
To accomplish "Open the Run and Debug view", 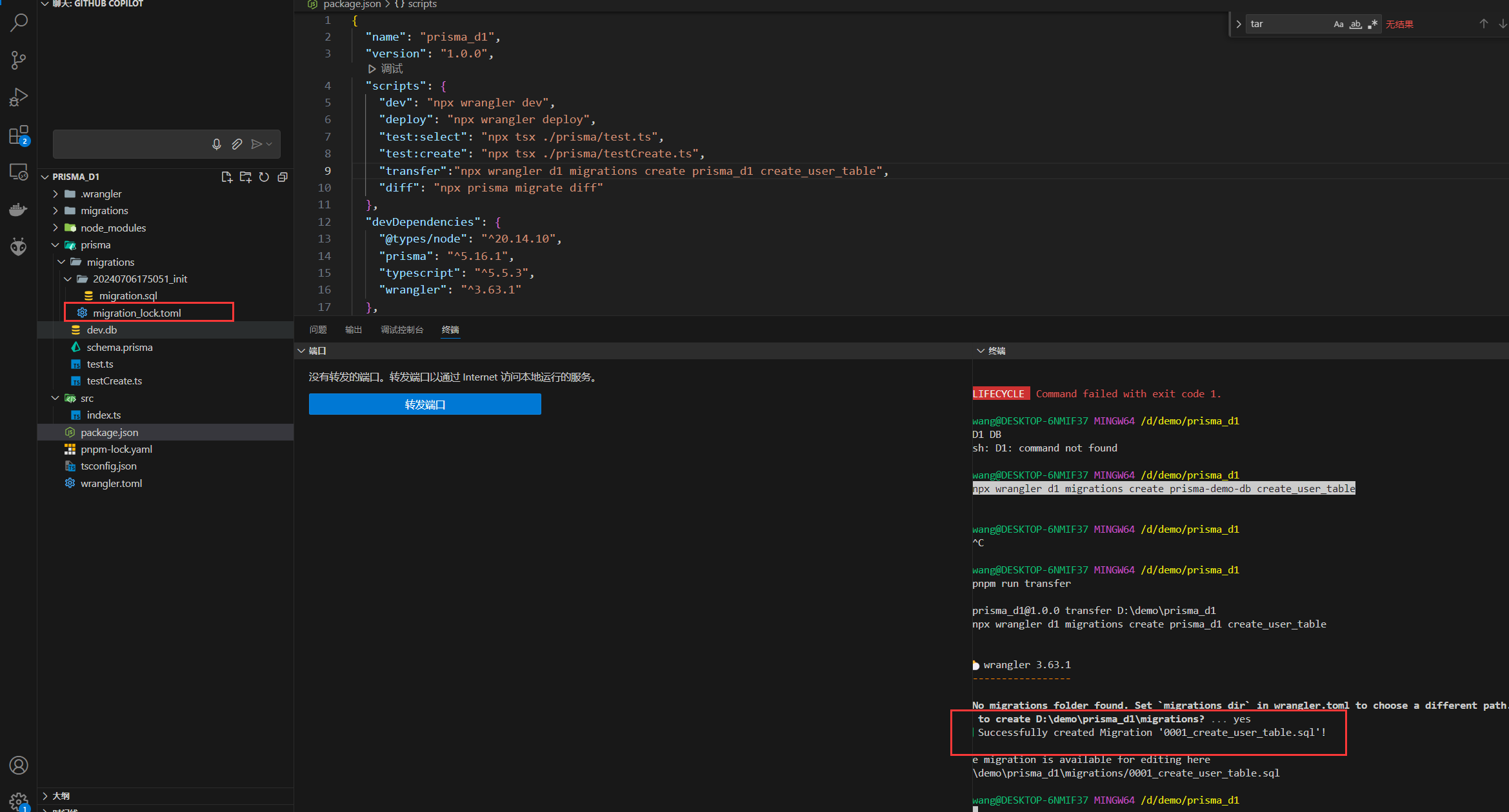I will pos(19,97).
